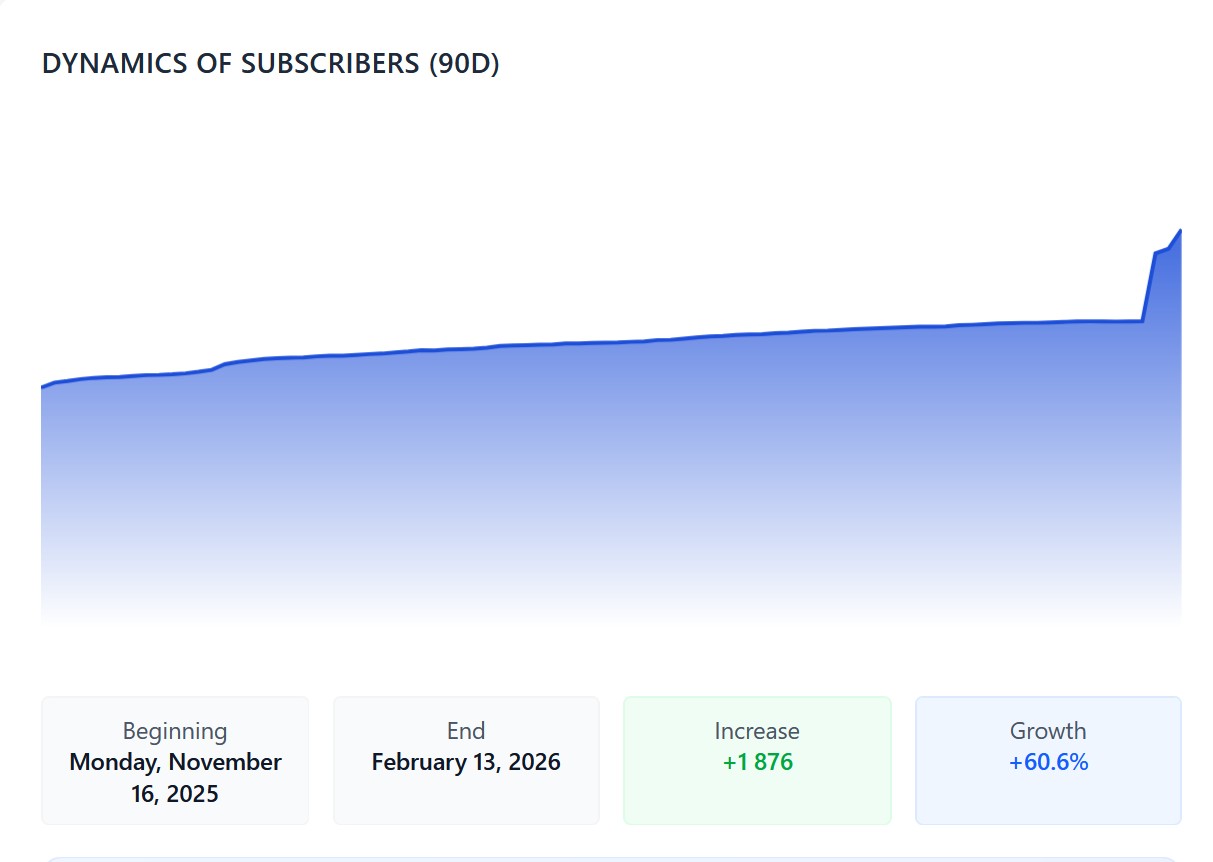1213x862 pixels.
Task: Open the green Increase card
Action: pos(757,760)
